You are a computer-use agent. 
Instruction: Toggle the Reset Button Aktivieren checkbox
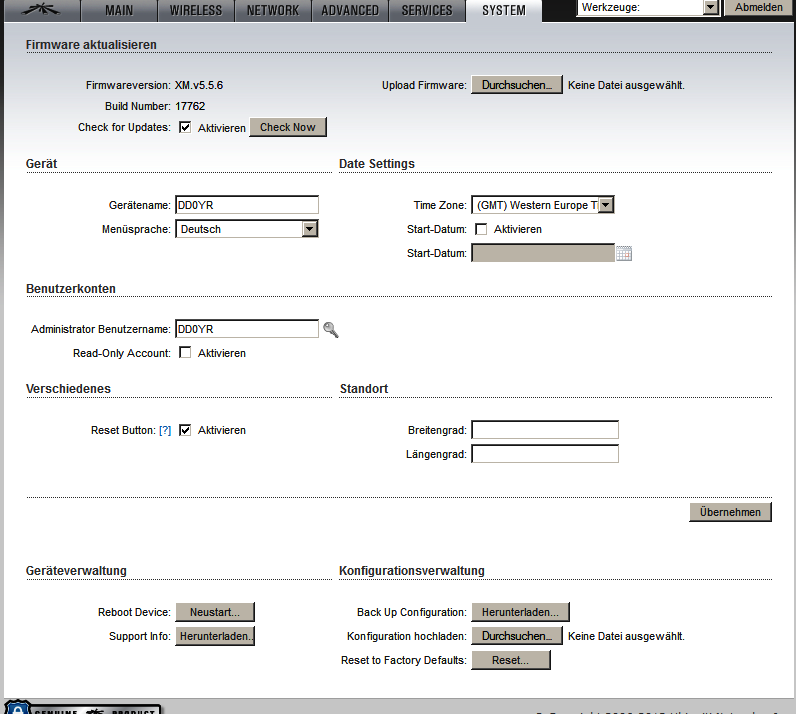coord(185,430)
